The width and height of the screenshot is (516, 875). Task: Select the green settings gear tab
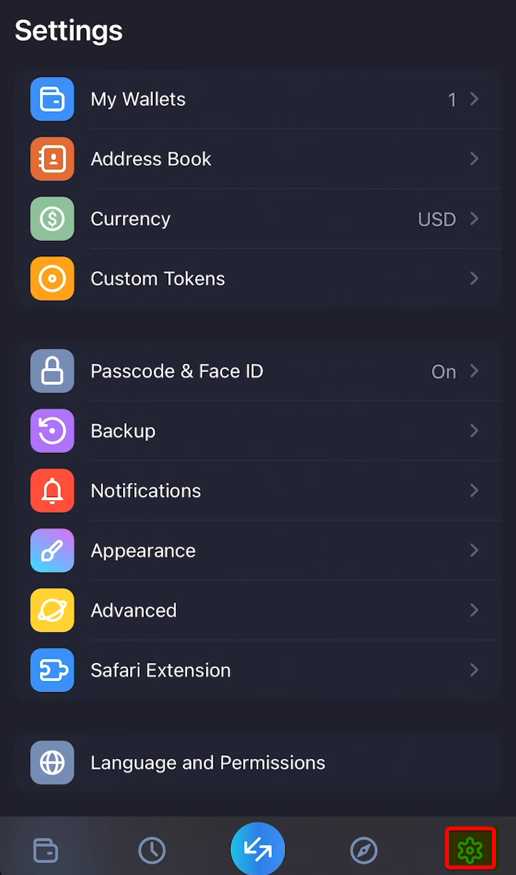470,849
